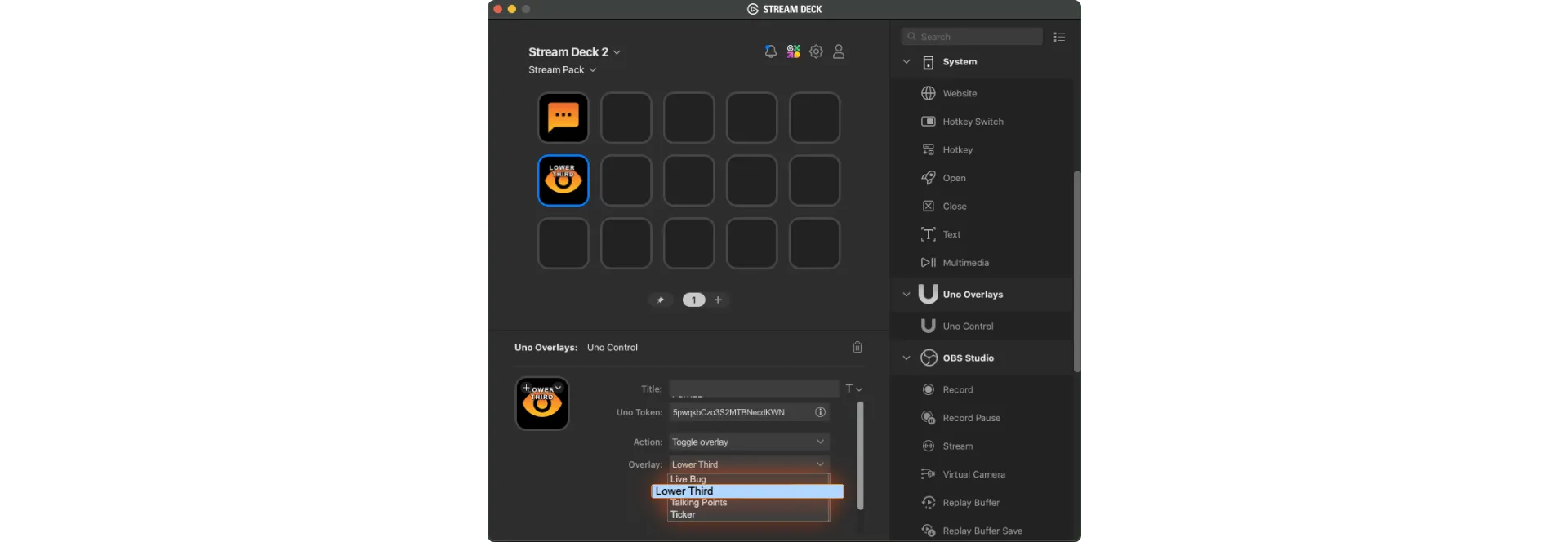Collapse the System category

click(906, 62)
